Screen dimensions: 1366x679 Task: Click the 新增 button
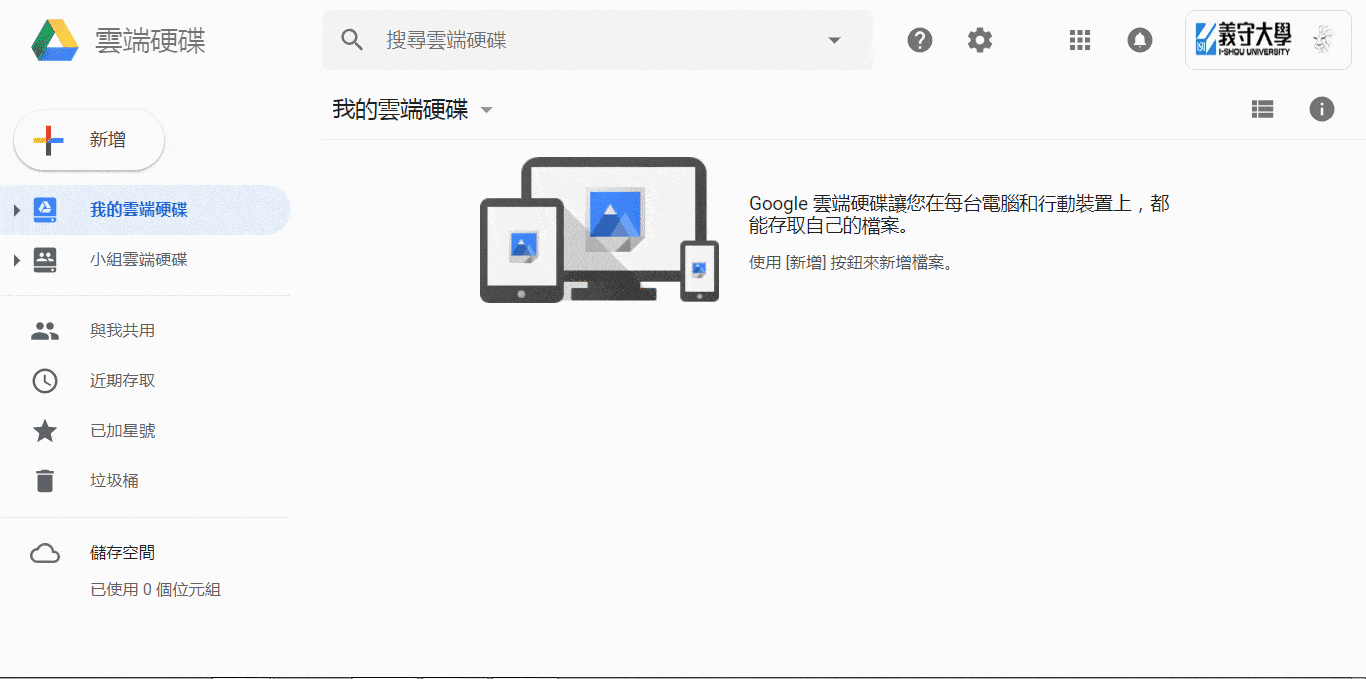point(89,140)
